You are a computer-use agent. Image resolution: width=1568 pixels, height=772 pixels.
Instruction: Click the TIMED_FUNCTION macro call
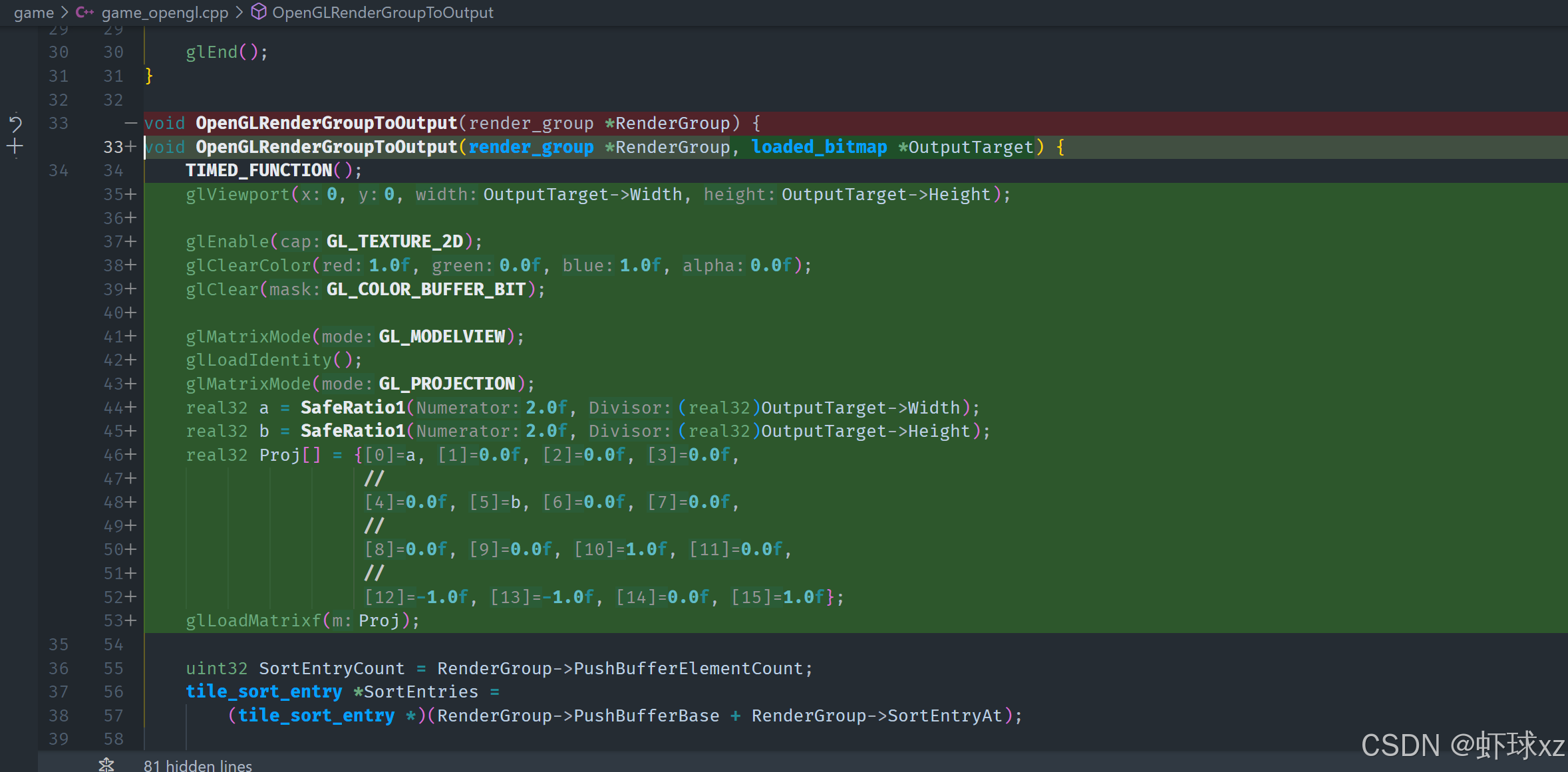pyautogui.click(x=258, y=170)
